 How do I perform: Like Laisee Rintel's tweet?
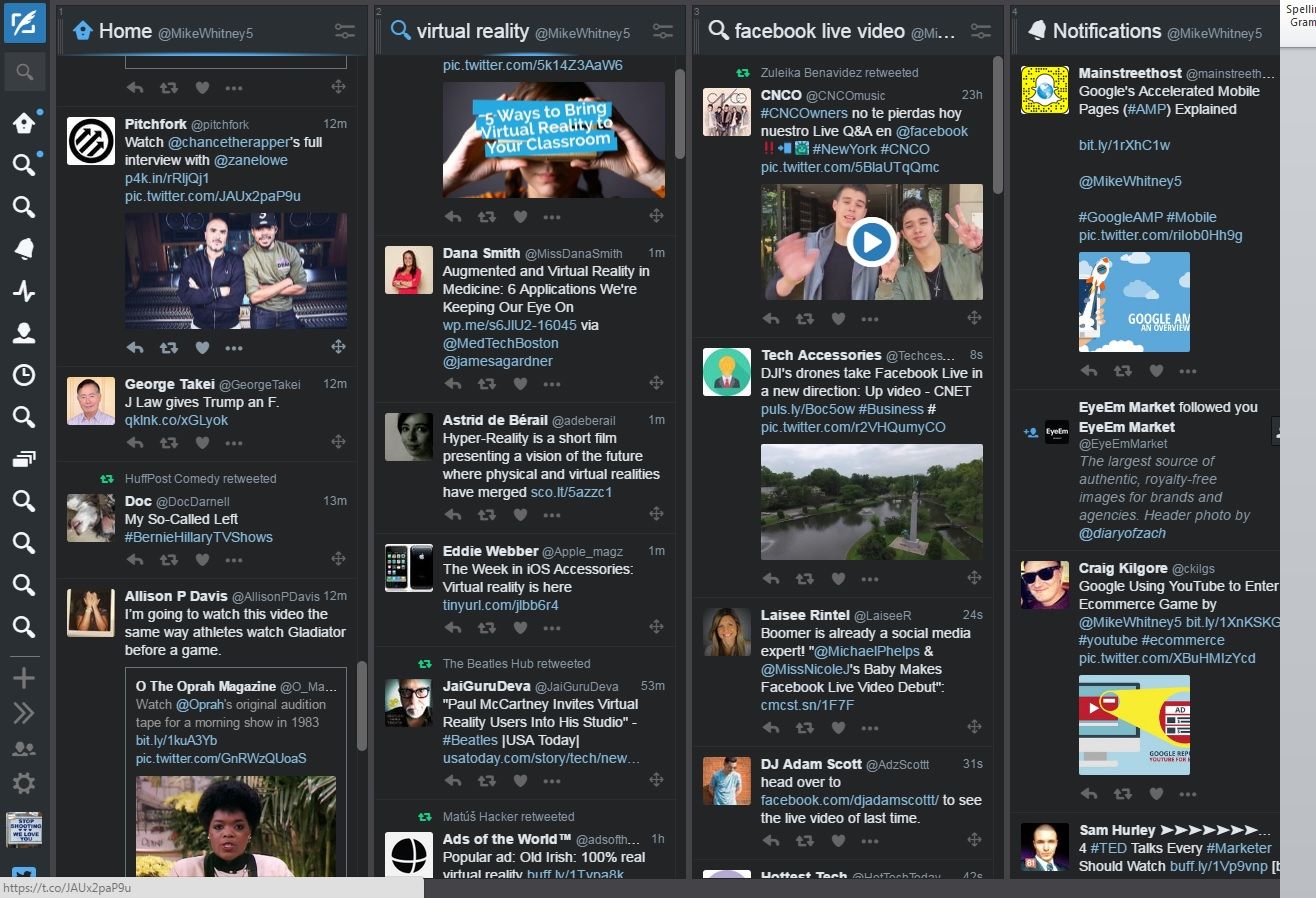[x=838, y=728]
